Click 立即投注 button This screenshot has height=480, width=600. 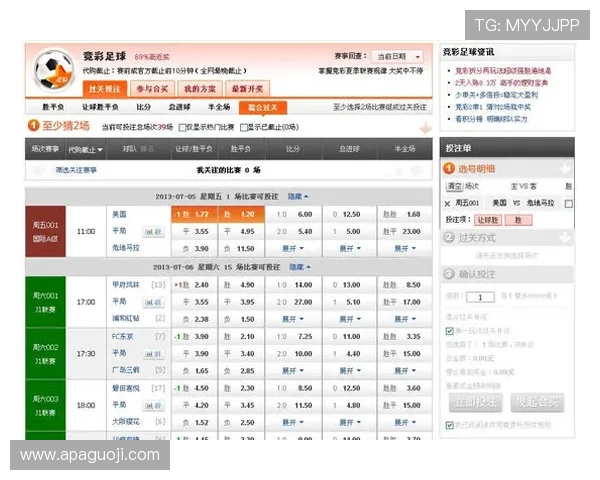coord(476,402)
